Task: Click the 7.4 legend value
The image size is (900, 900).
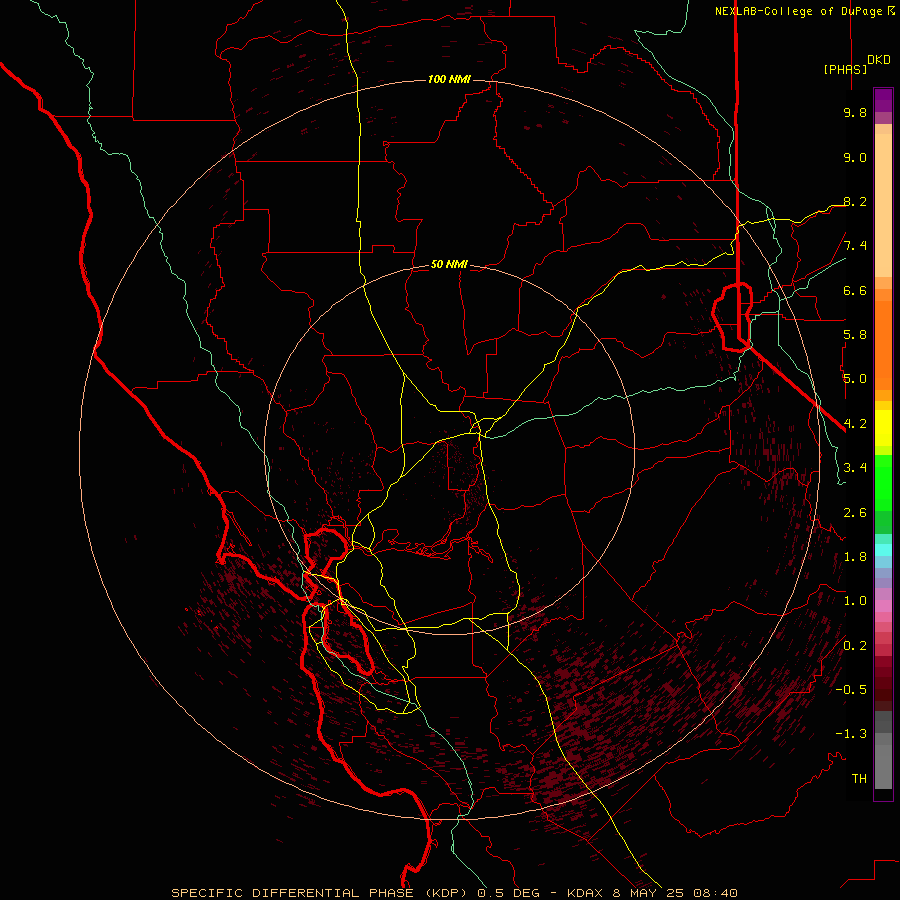Action: pyautogui.click(x=855, y=246)
